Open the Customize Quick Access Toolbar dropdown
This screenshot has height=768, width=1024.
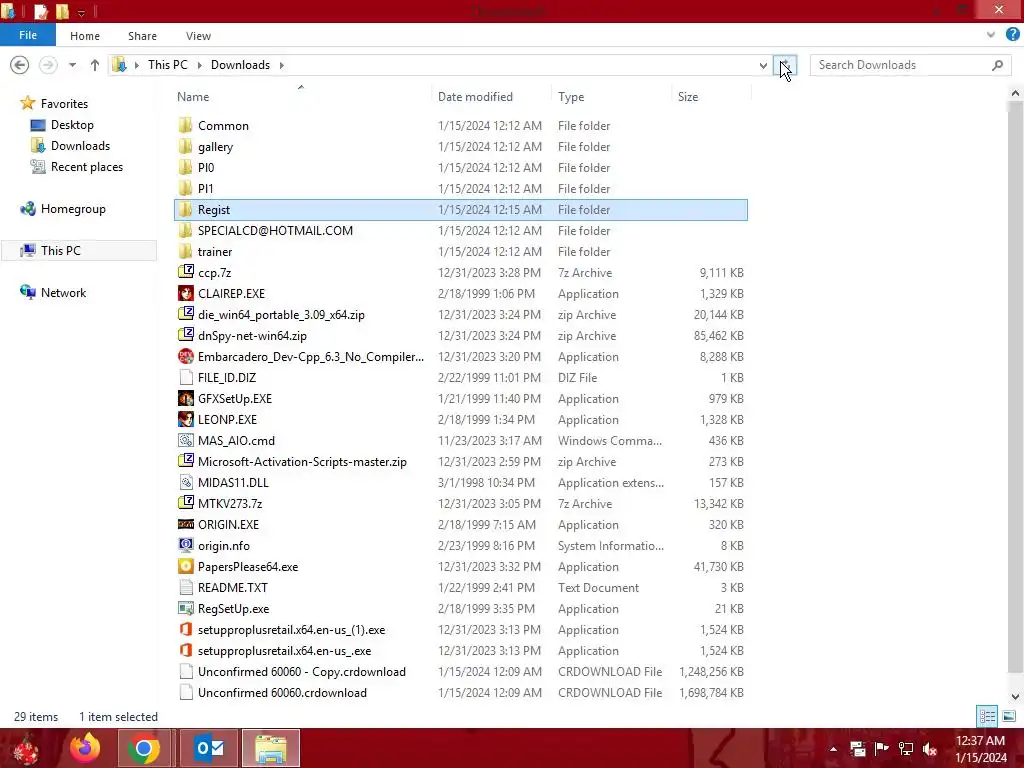click(x=81, y=12)
